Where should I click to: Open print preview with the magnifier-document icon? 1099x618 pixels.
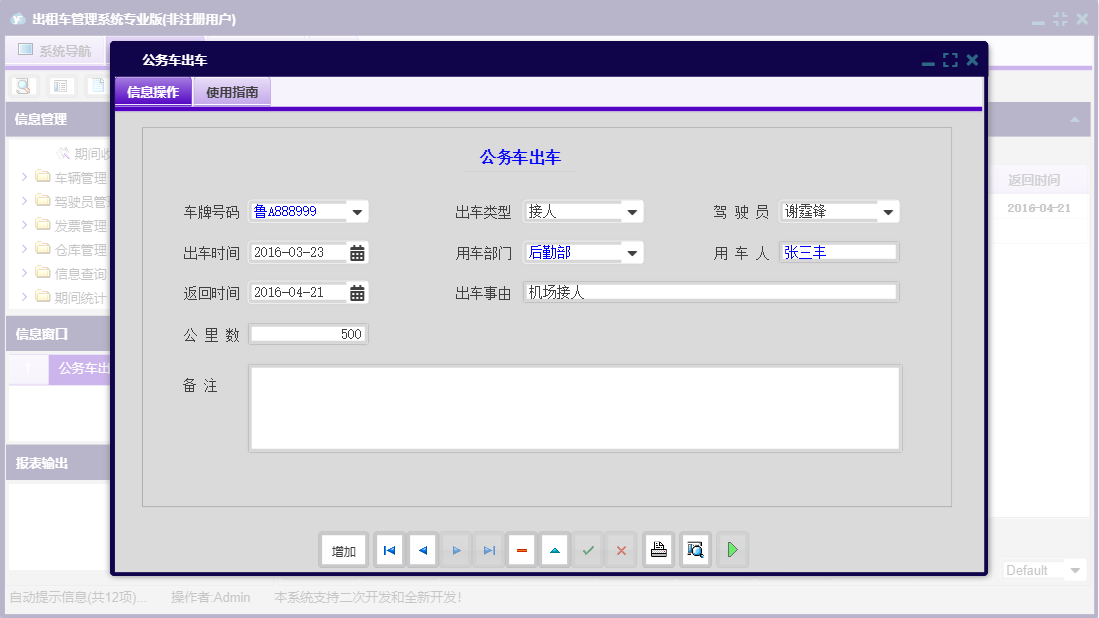695,549
